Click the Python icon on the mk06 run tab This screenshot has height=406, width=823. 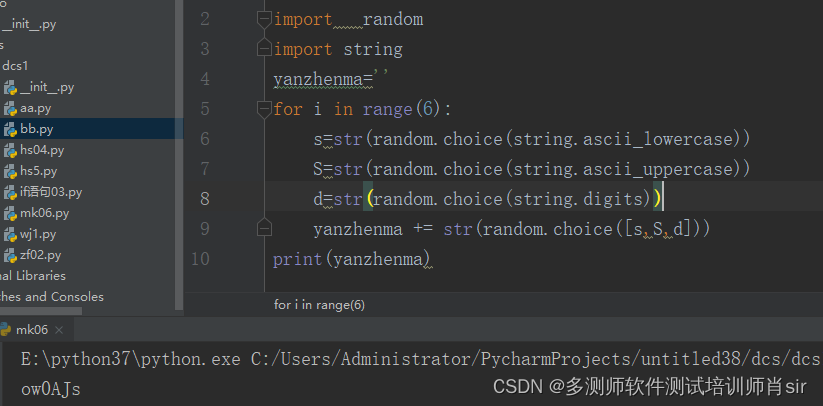(x=5, y=329)
